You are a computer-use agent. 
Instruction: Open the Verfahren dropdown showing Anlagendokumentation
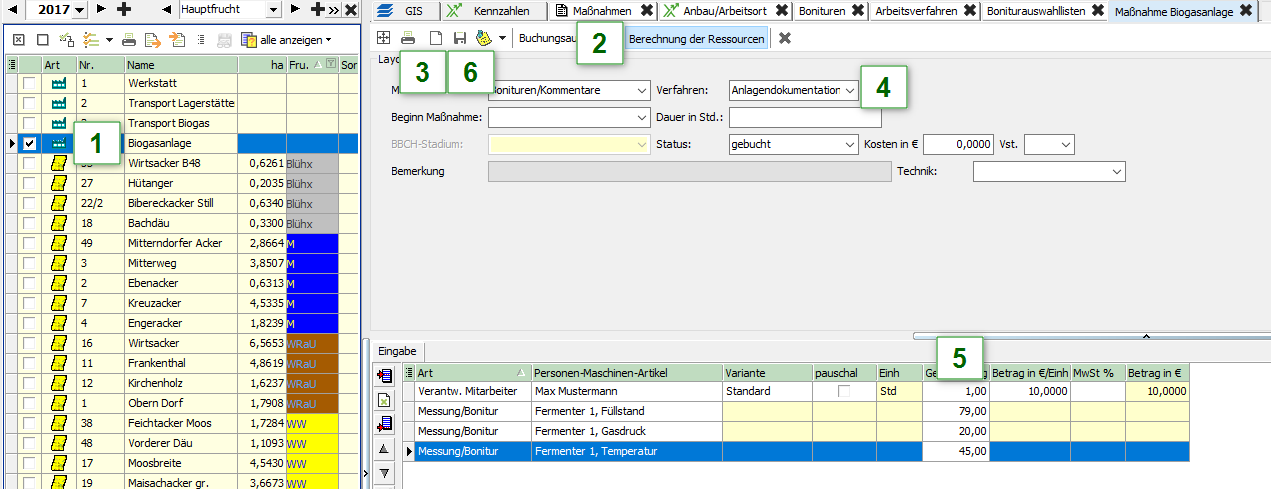click(x=849, y=90)
